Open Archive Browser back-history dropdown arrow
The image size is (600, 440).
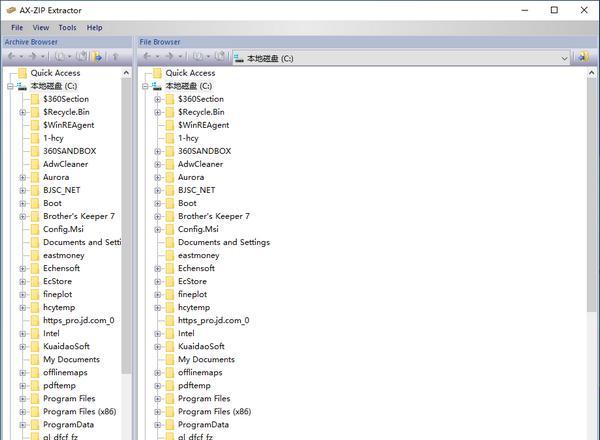[21, 57]
